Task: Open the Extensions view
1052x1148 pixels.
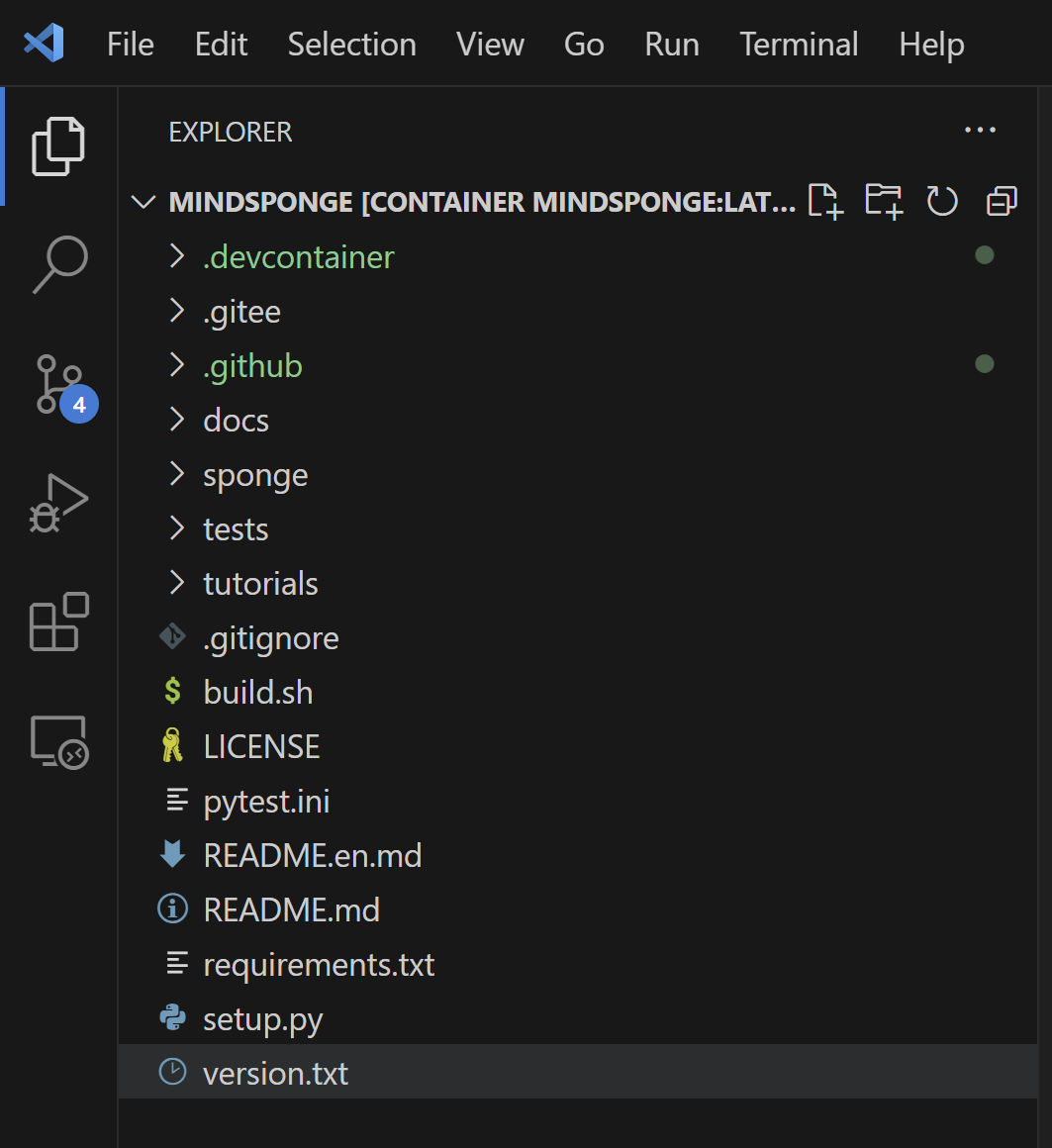Action: point(59,622)
